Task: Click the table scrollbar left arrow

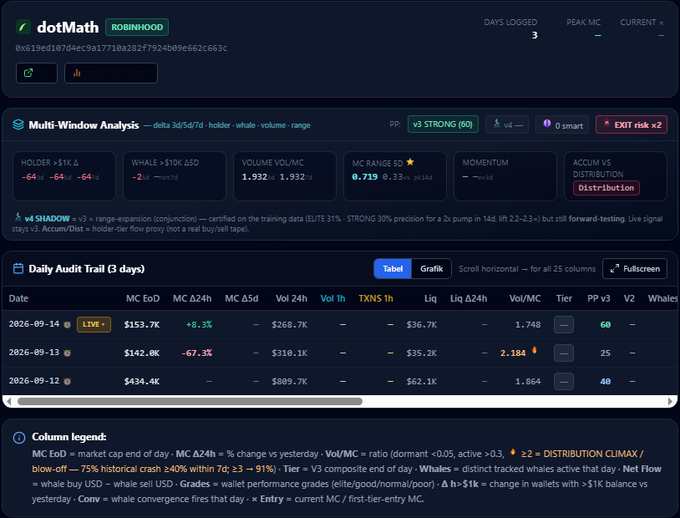Action: tap(9, 401)
